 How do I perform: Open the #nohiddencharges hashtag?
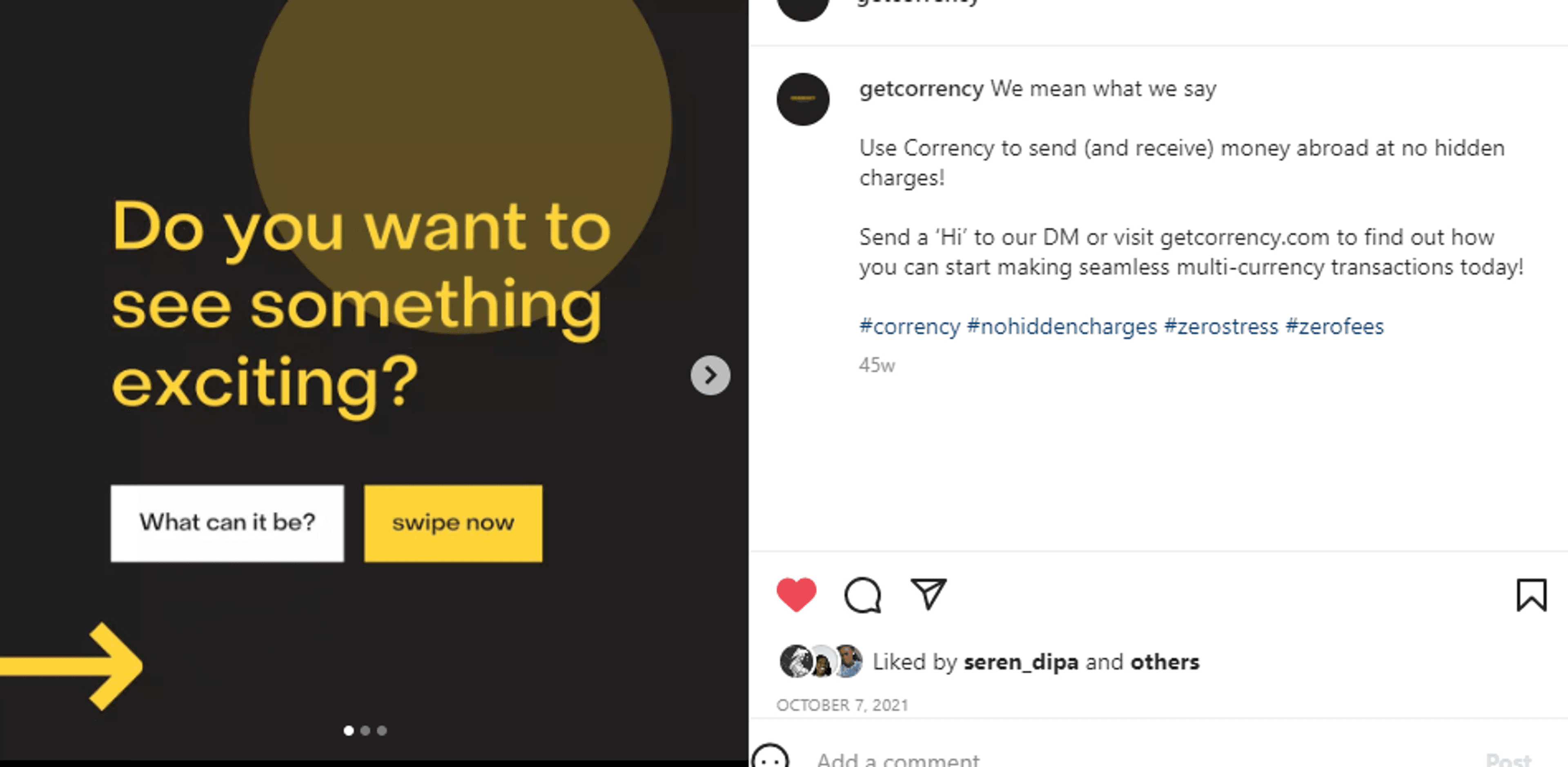[1062, 327]
